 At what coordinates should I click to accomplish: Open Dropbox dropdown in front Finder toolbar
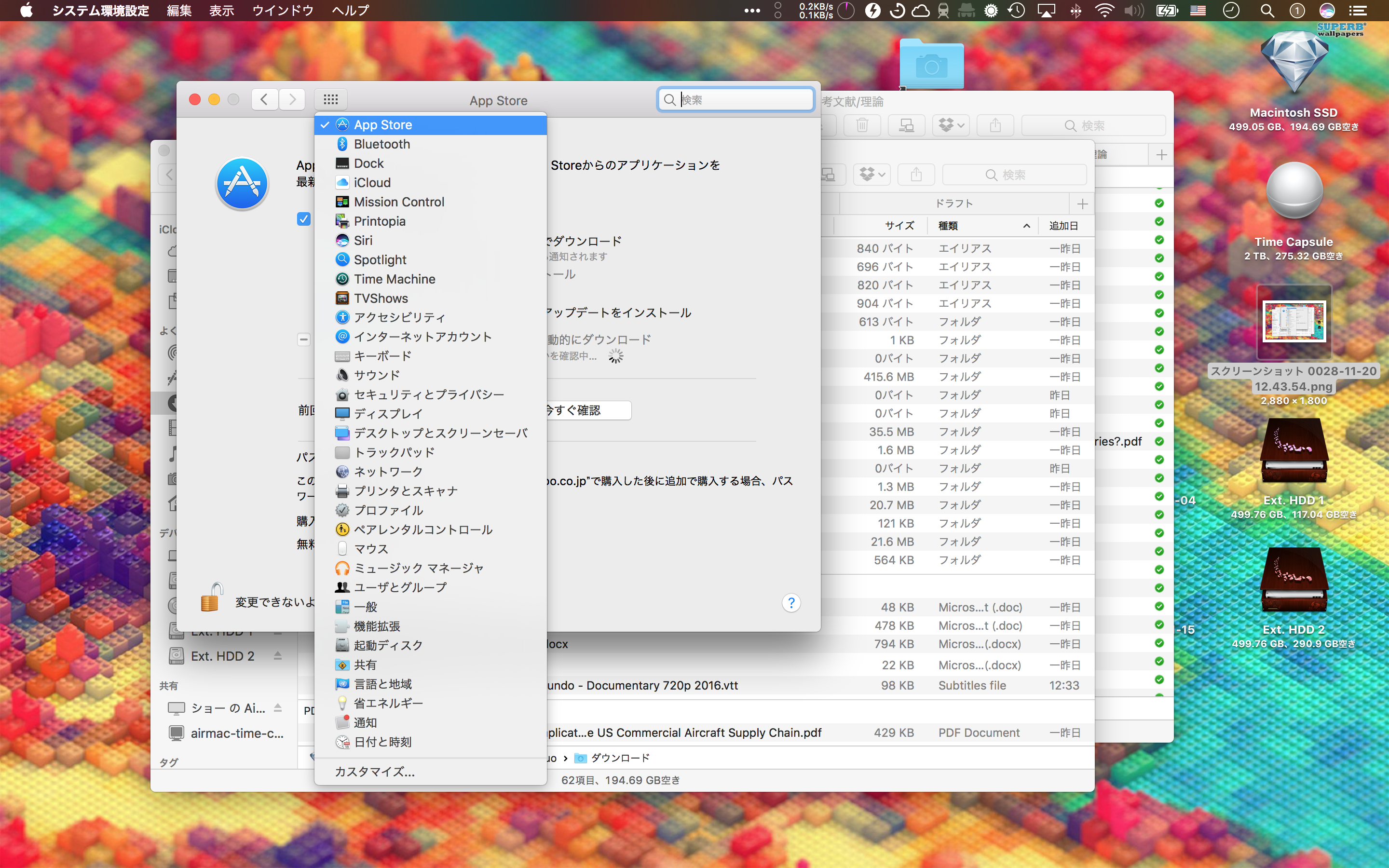872,175
